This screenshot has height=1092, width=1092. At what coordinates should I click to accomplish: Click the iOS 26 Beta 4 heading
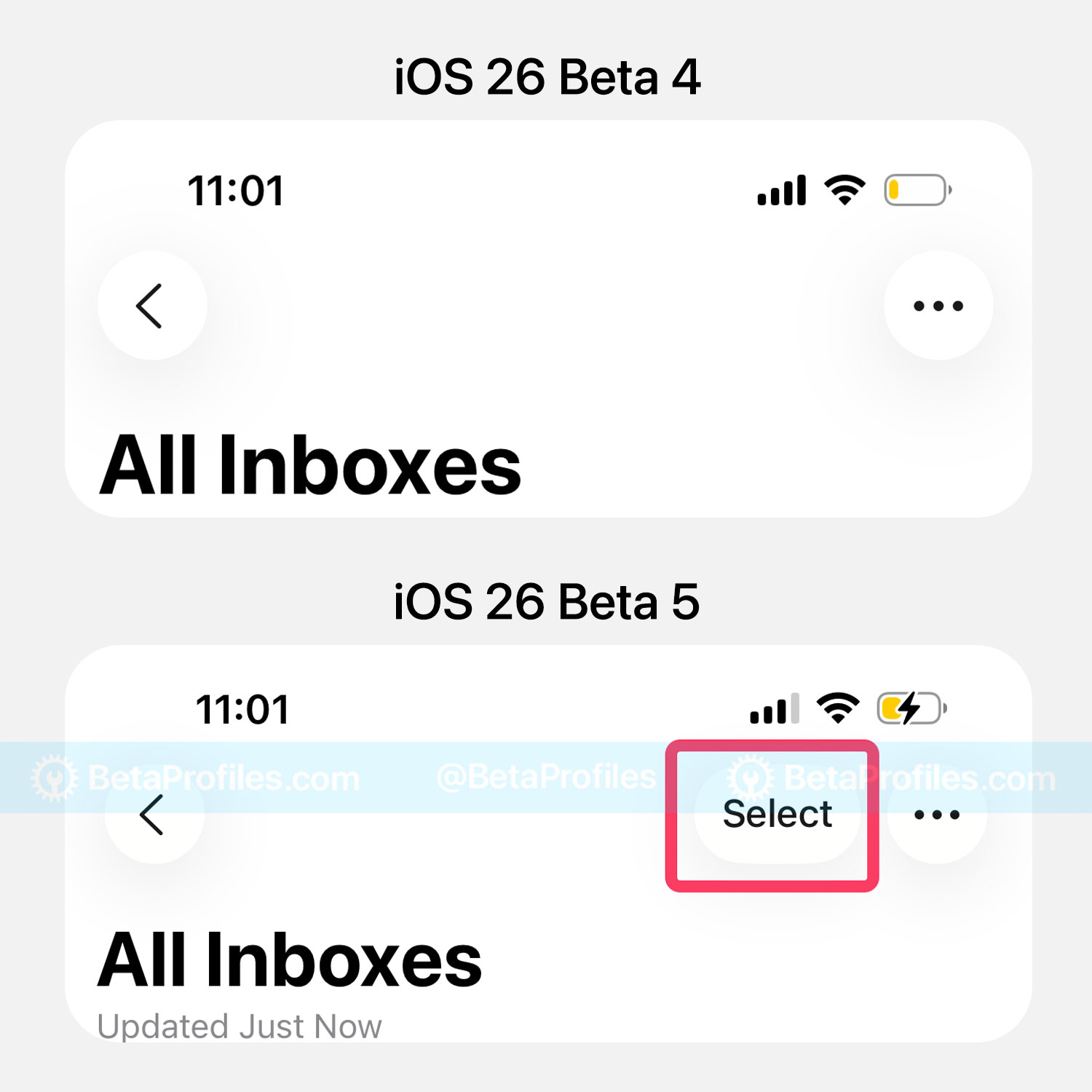click(547, 77)
